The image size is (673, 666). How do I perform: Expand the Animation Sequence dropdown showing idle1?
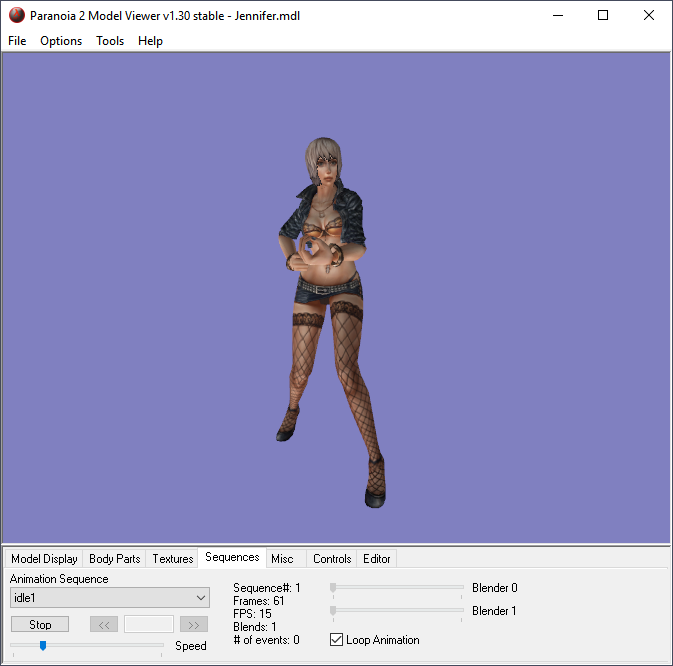[x=110, y=598]
